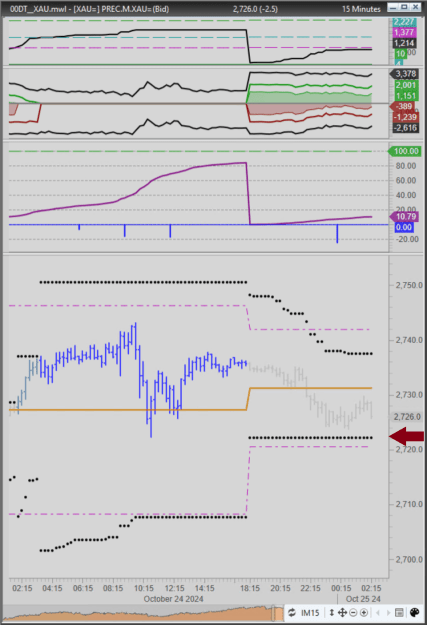The width and height of the screenshot is (427, 625).
Task: Select the purple 10.79 indicator tag
Action: pyautogui.click(x=404, y=216)
